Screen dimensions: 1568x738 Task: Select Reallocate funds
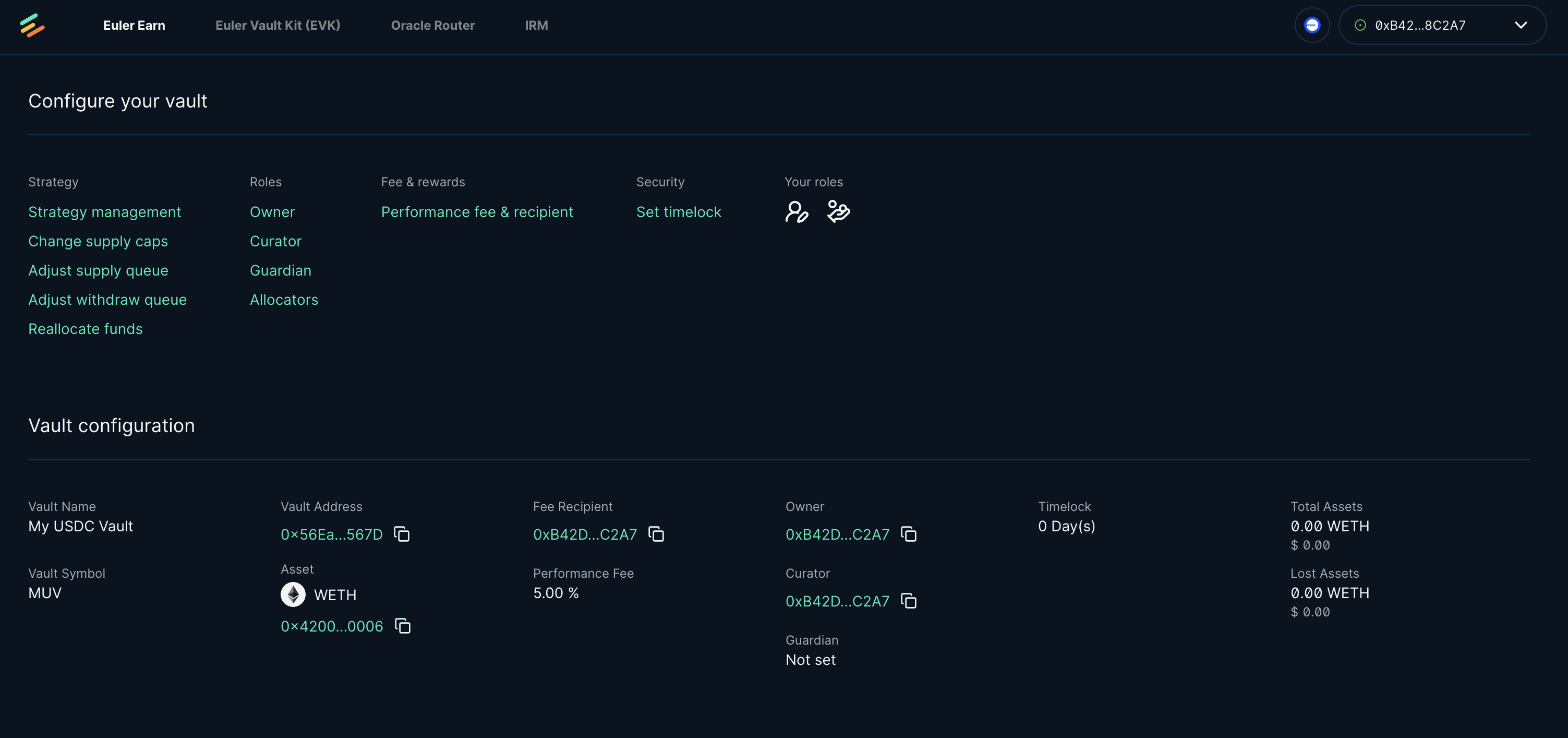click(x=86, y=329)
